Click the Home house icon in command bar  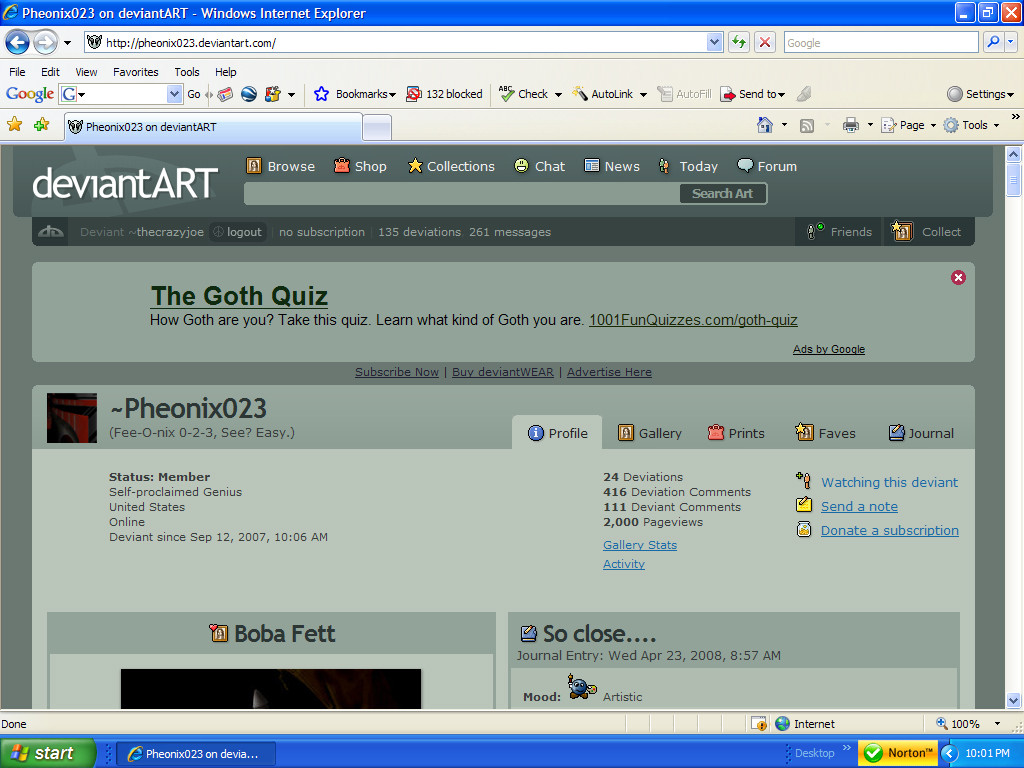[x=765, y=125]
